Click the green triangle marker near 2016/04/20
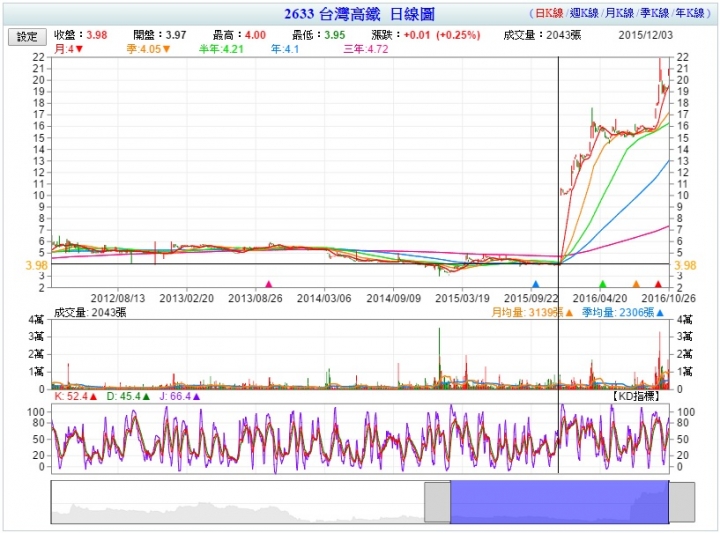Viewport: 720px width, 533px height. pos(602,284)
